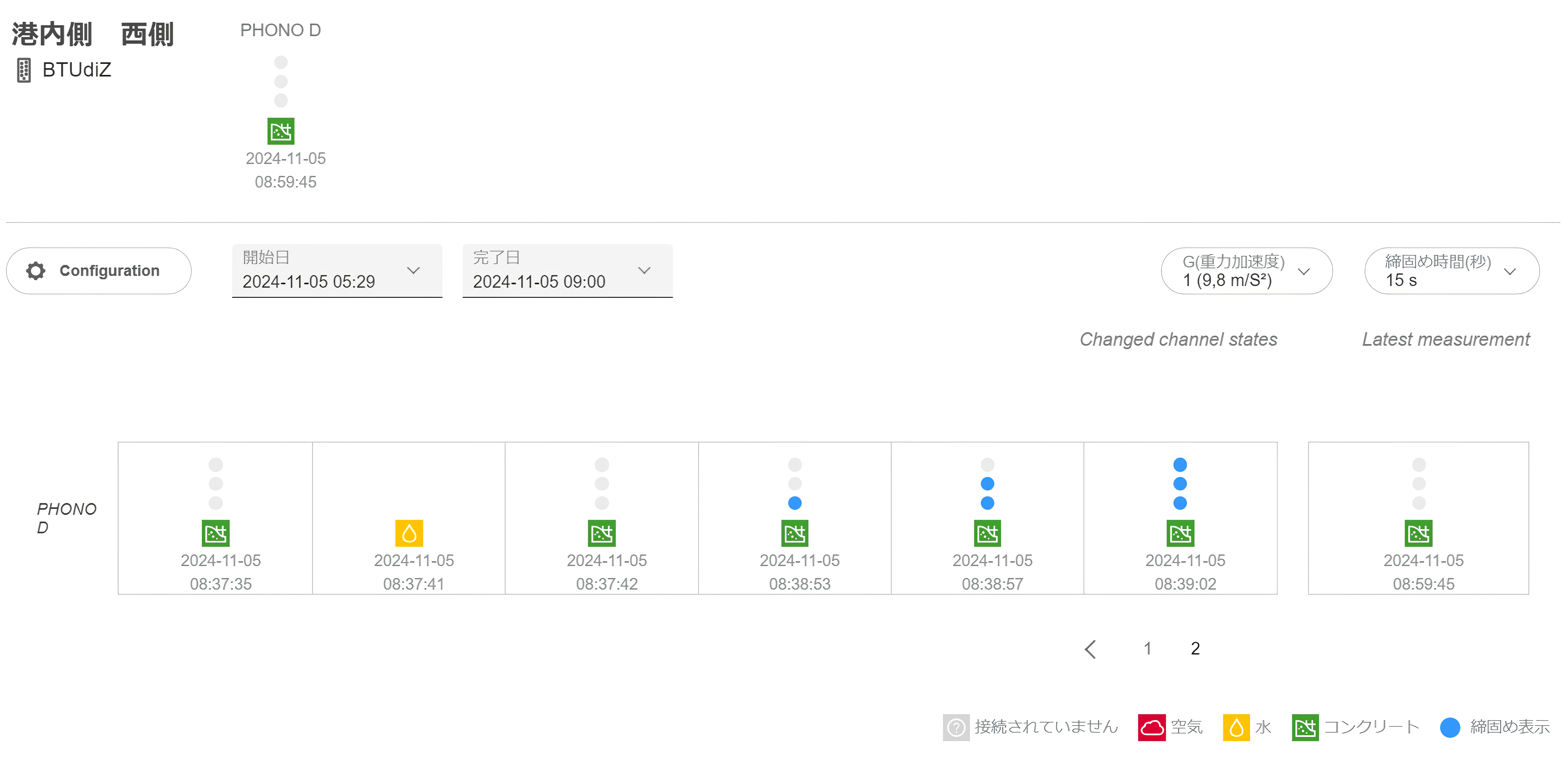Go to page 1
Image resolution: width=1568 pixels, height=763 pixels.
[x=1147, y=649]
